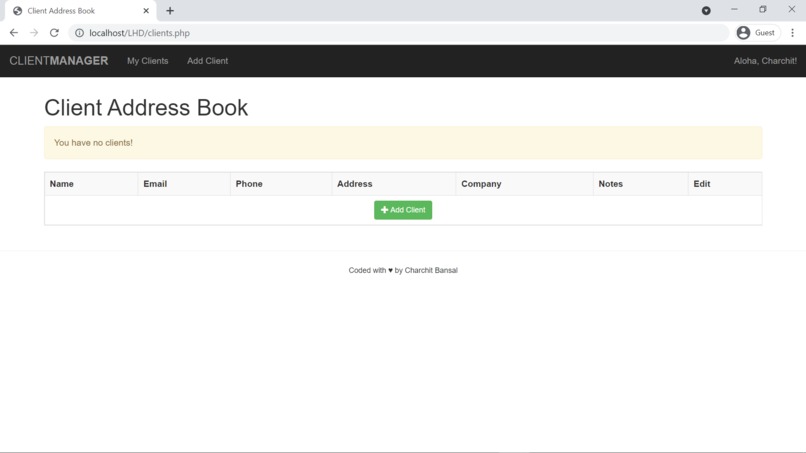Click the 'You have no clients!' alert
This screenshot has height=453, width=806.
coord(403,142)
